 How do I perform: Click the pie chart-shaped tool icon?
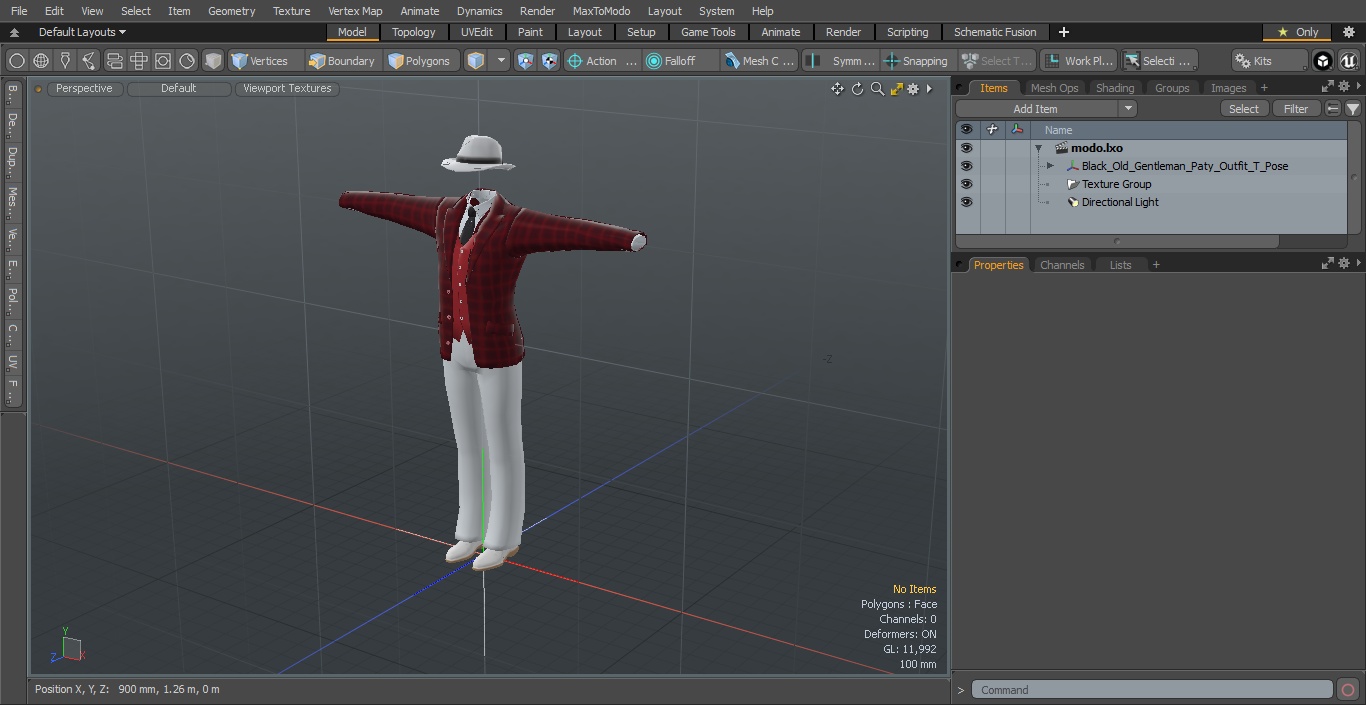[x=187, y=61]
